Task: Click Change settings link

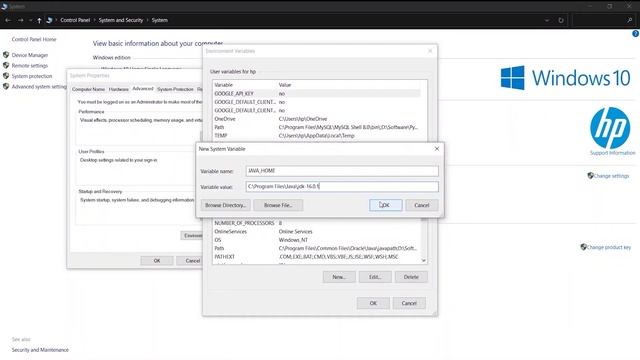Action: click(611, 176)
